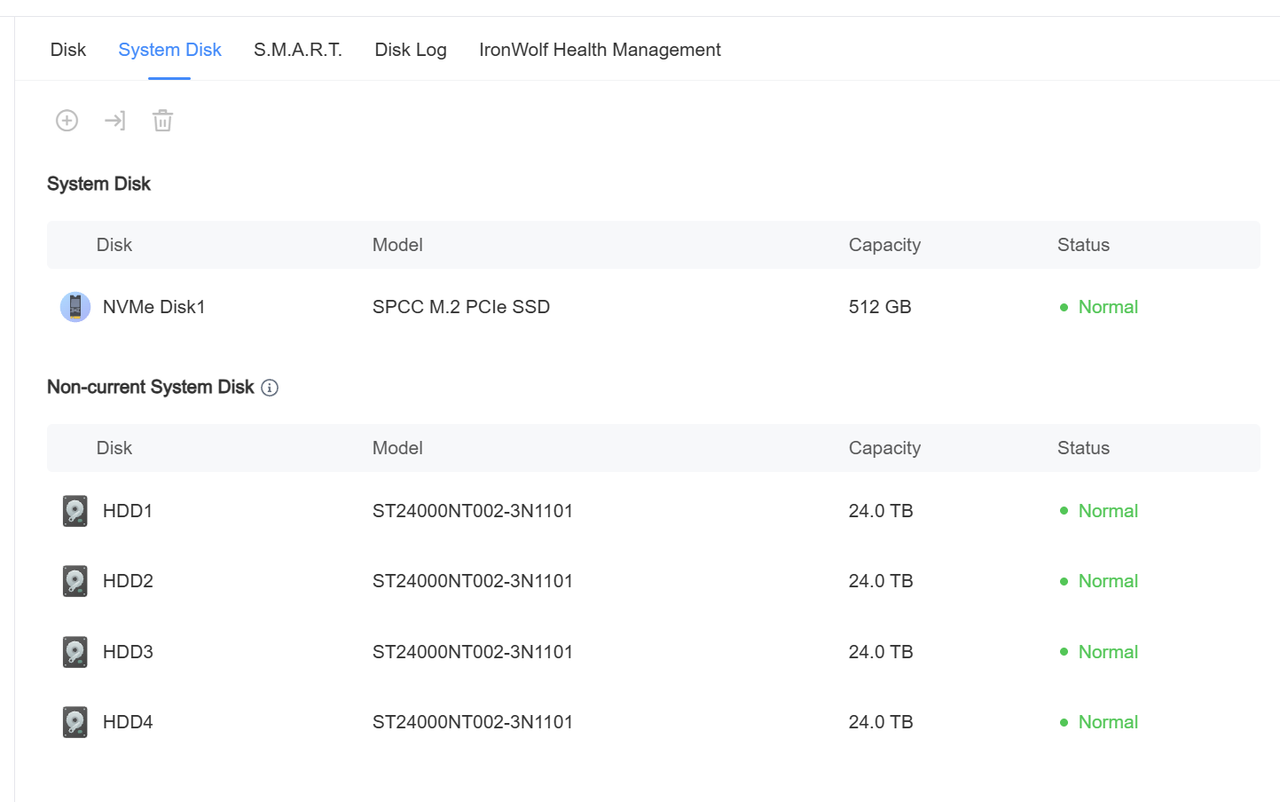1280x802 pixels.
Task: Click the NVMe Disk1 SSD icon
Action: coord(75,307)
